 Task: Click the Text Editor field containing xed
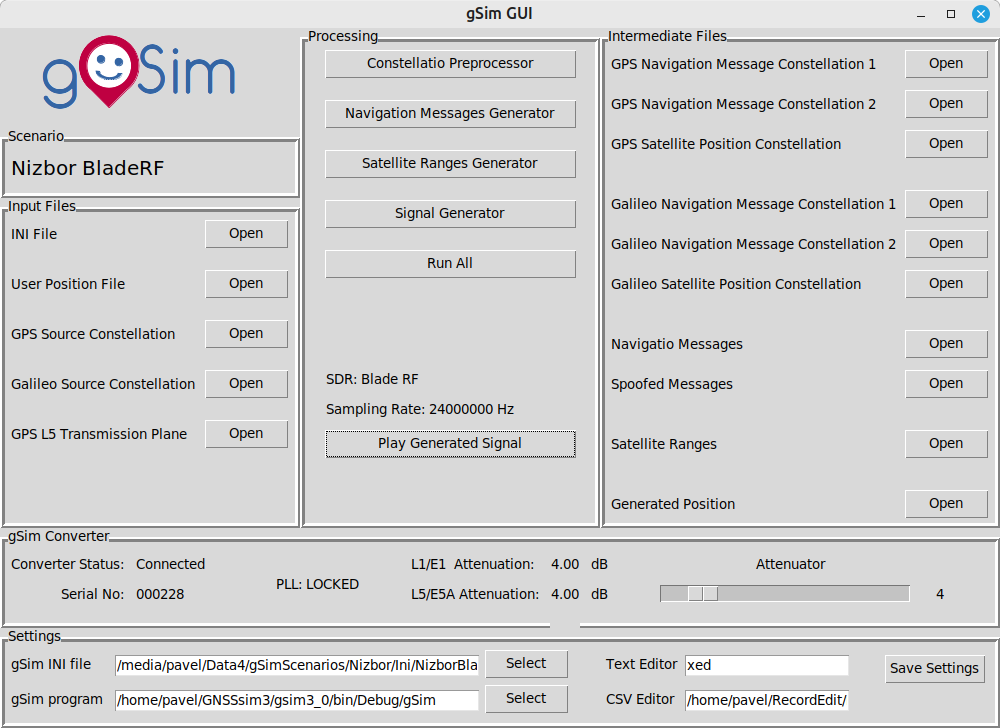pos(767,666)
